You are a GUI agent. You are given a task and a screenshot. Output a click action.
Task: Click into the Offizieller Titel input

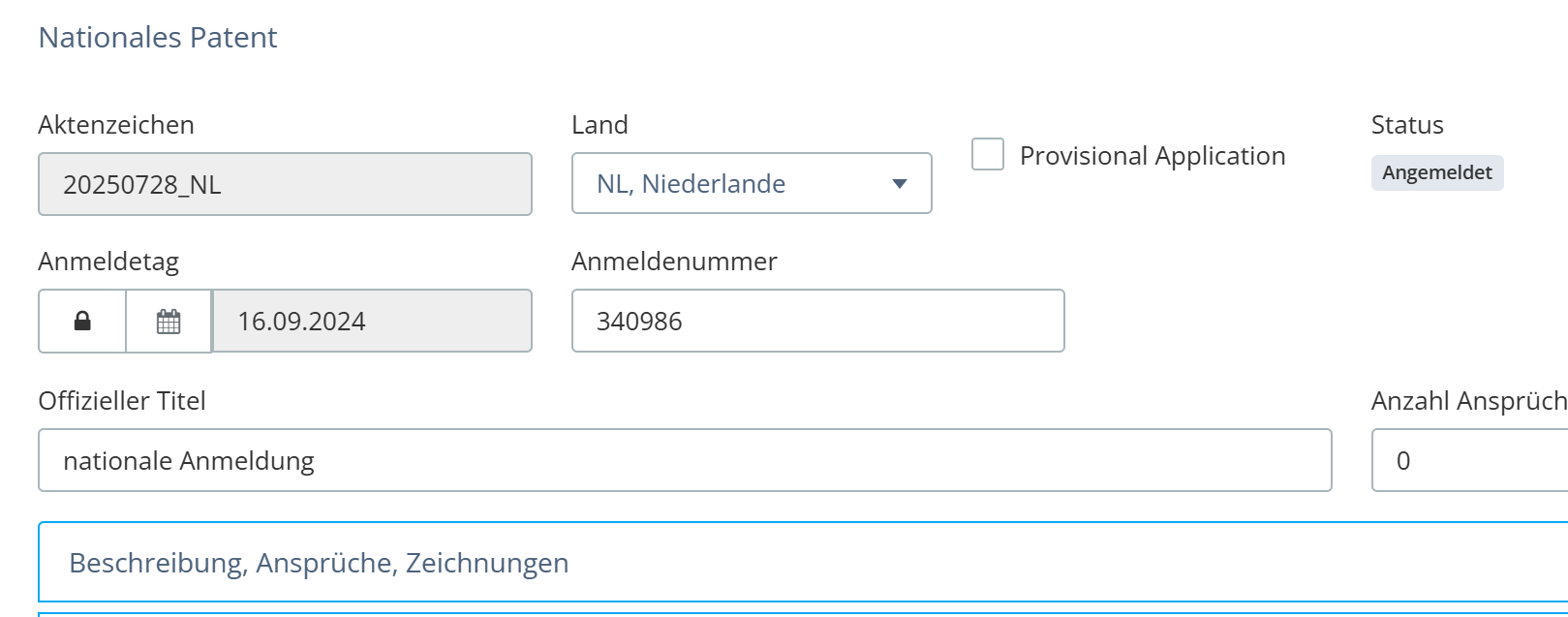(x=685, y=460)
